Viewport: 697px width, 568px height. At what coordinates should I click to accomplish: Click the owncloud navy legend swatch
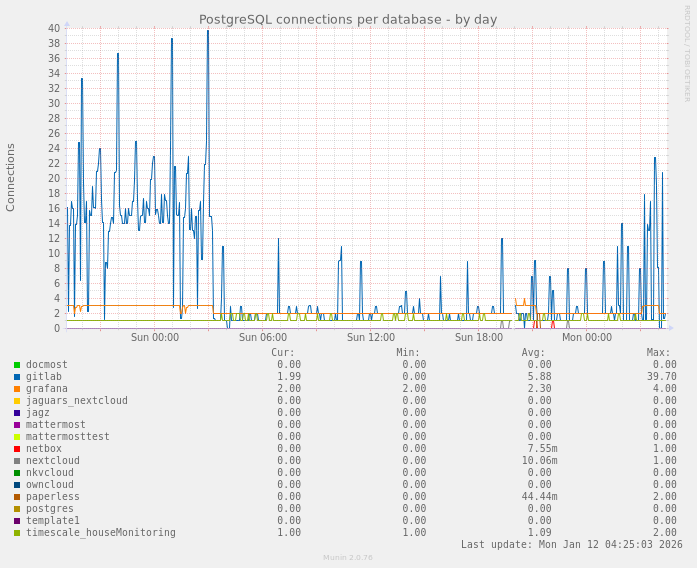coord(17,485)
